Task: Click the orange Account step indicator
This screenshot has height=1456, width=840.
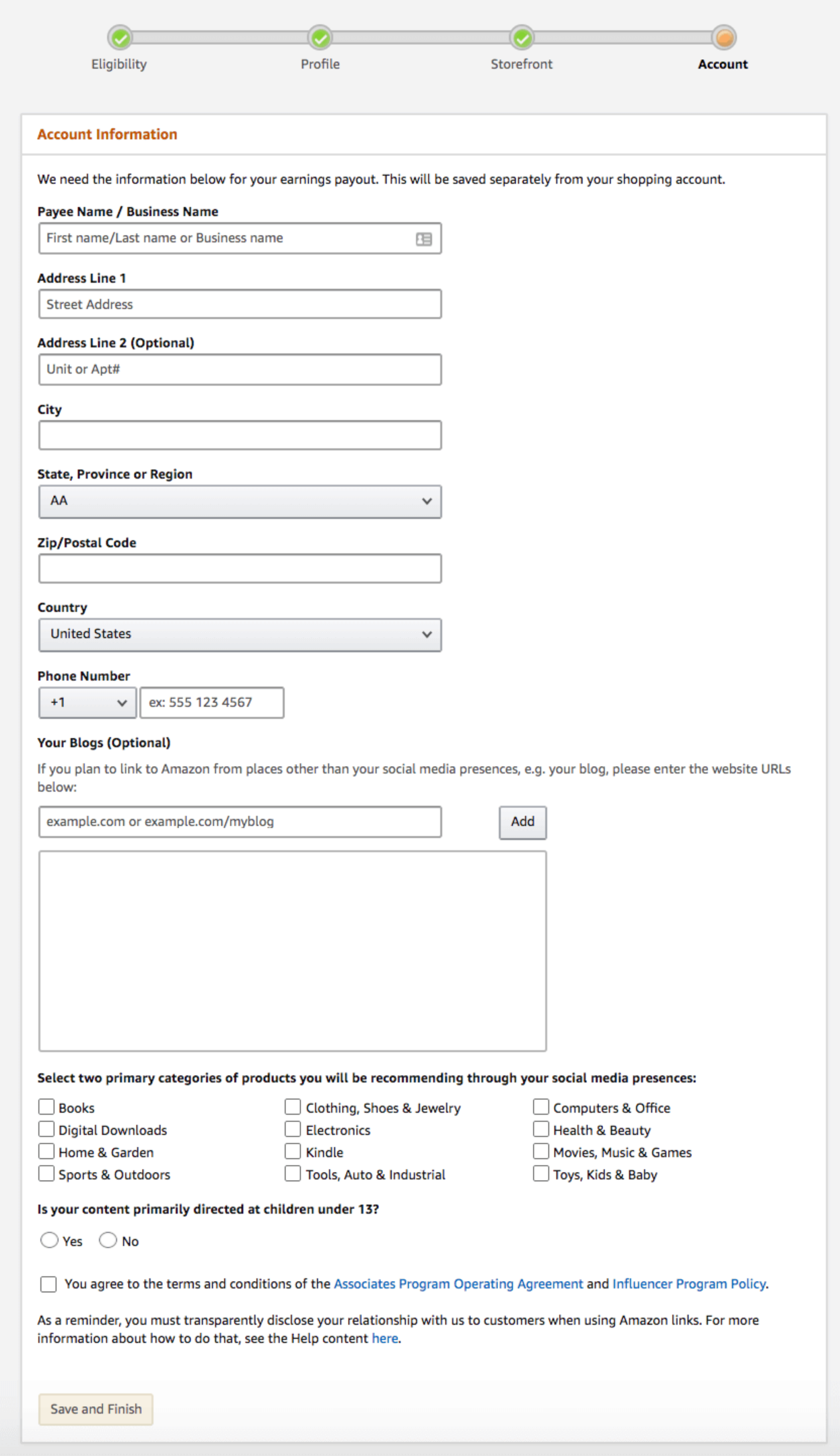Action: coord(724,38)
